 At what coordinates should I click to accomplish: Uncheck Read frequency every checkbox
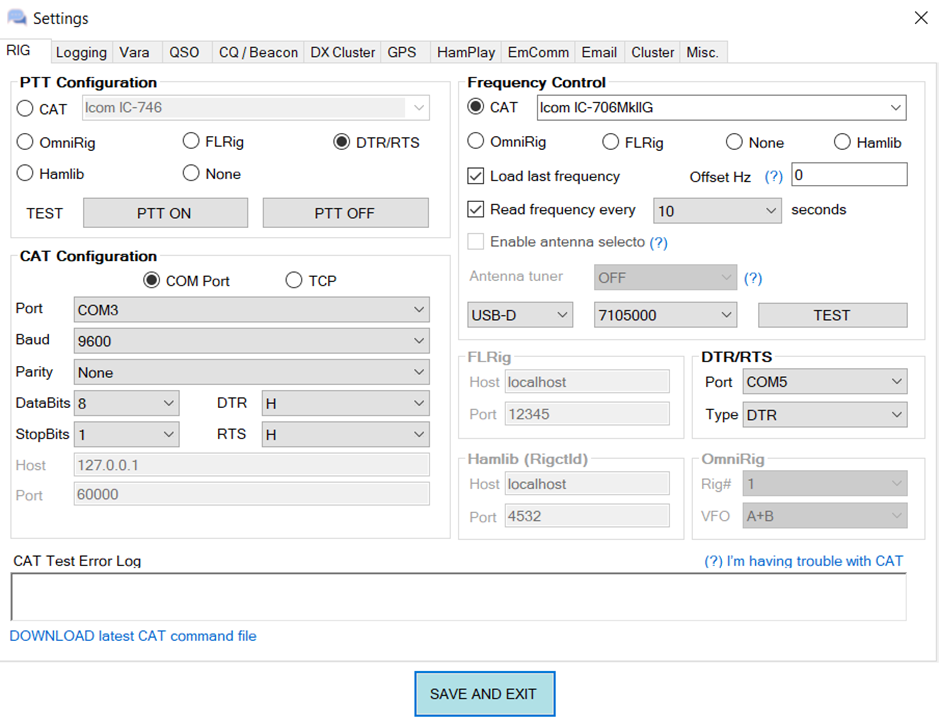click(x=476, y=210)
